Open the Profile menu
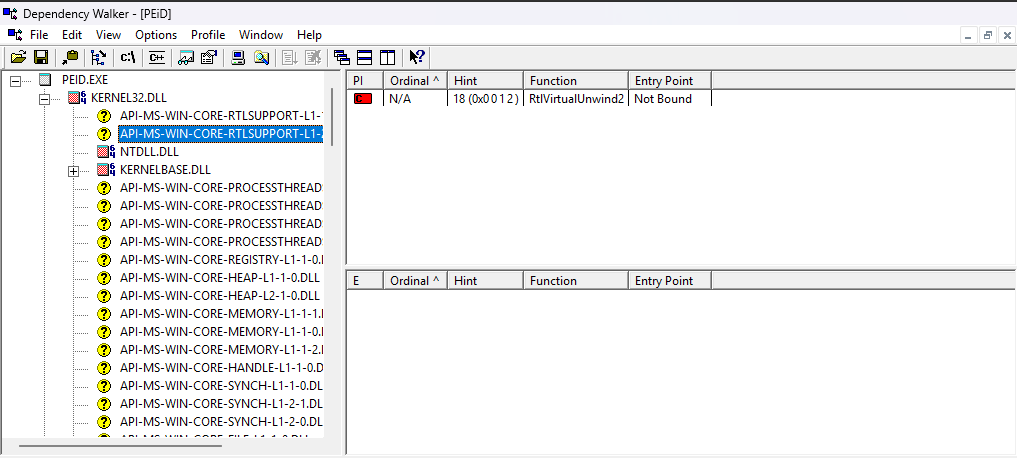This screenshot has height=458, width=1017. 208,34
